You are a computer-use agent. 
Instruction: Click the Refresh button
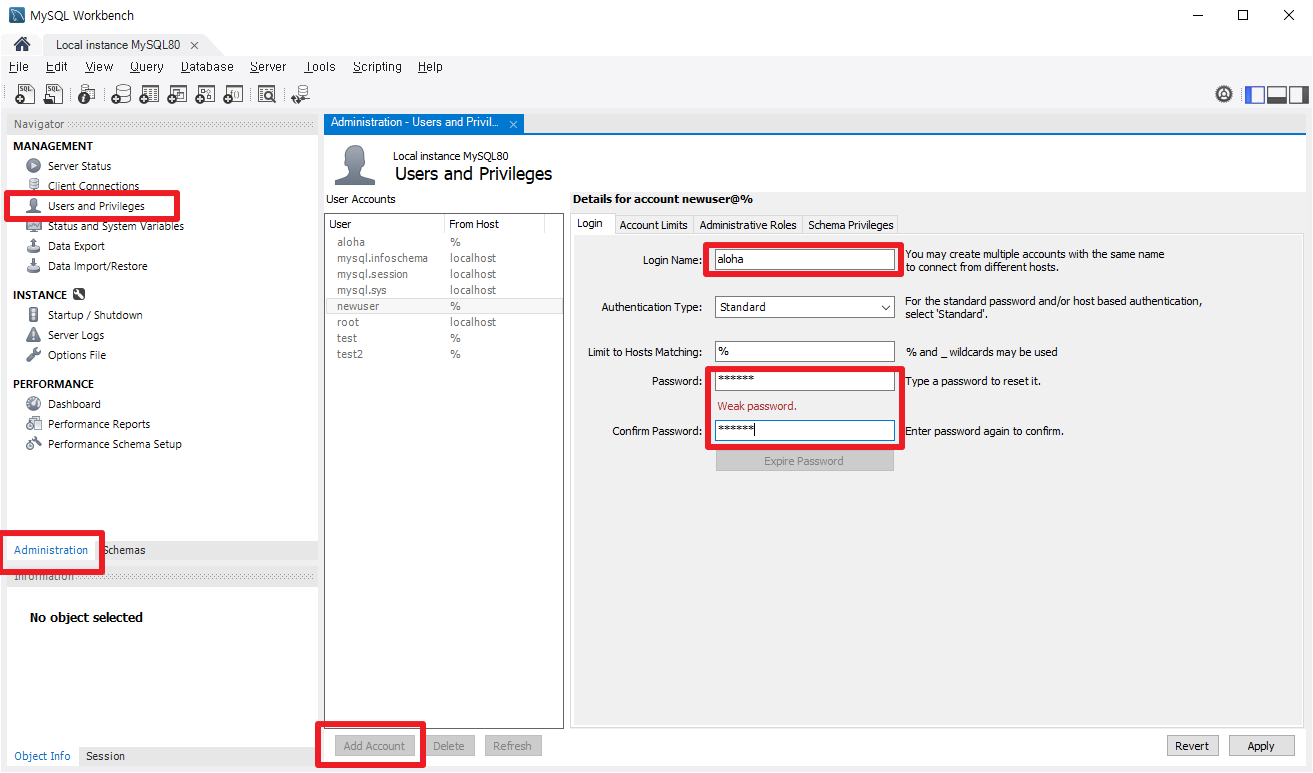coord(512,746)
